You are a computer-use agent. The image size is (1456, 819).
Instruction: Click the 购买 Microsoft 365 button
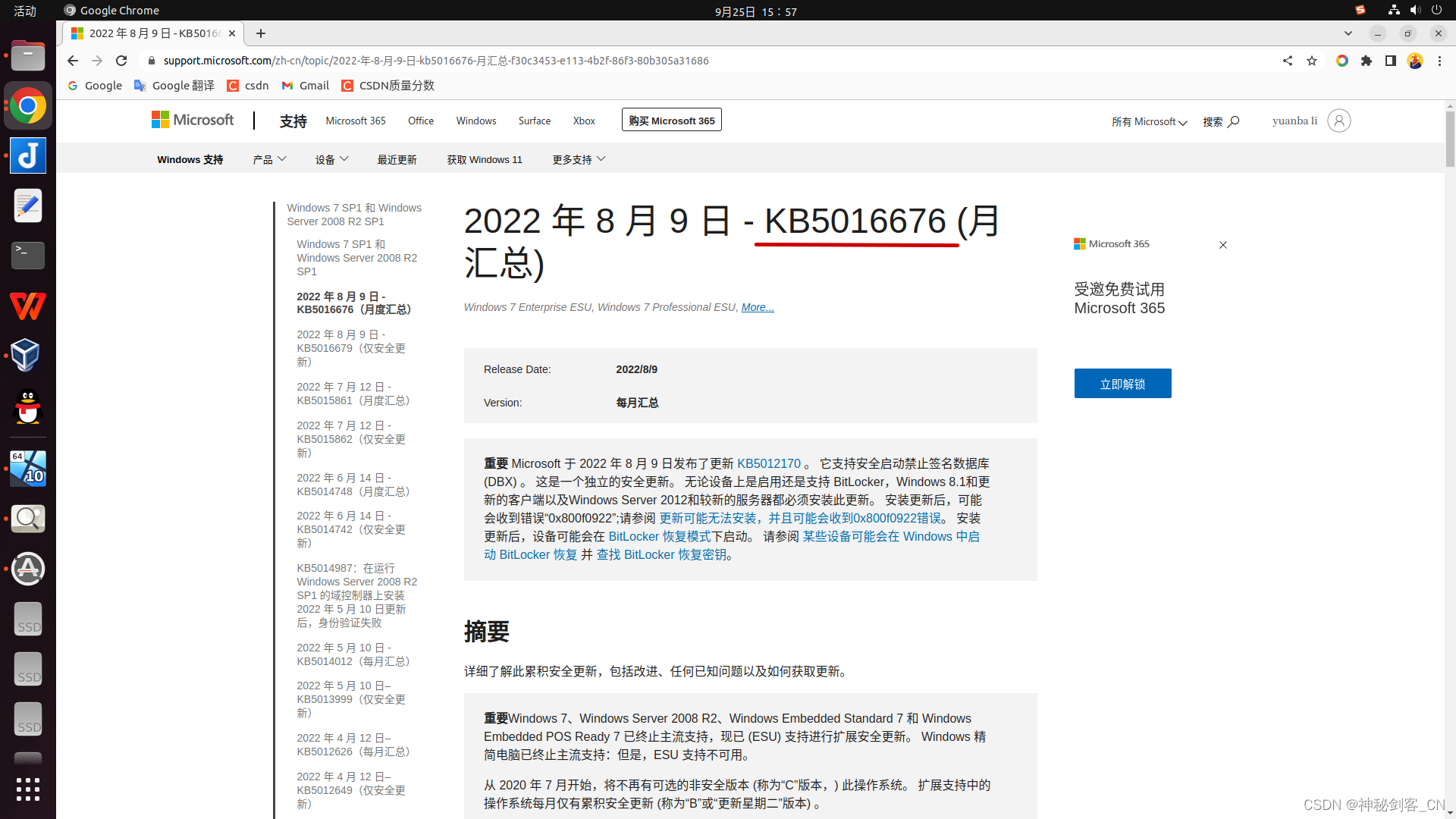point(672,120)
